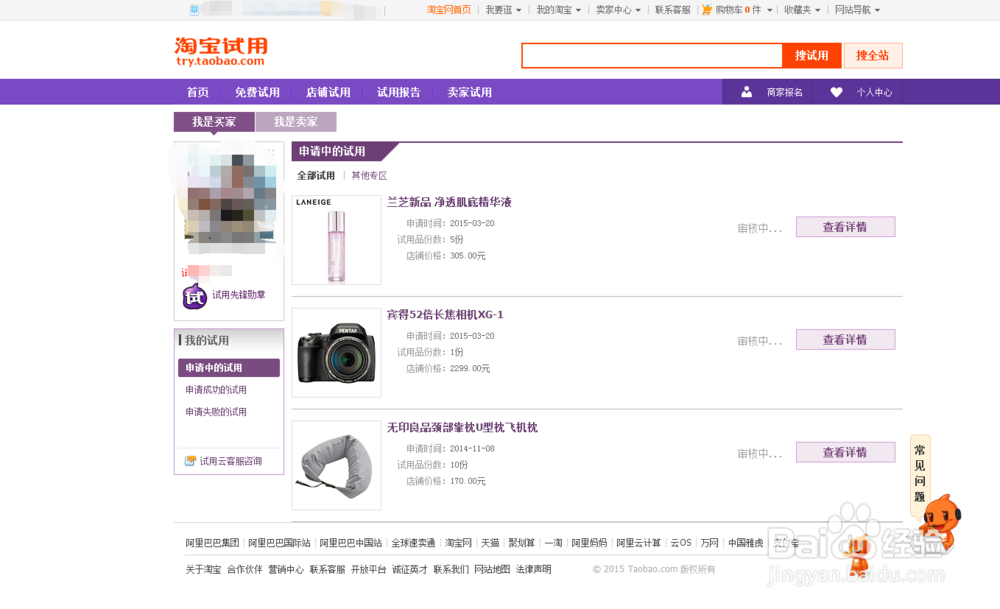Open 网站地图 footer link
Viewport: 1000px width, 609px height.
click(x=492, y=569)
